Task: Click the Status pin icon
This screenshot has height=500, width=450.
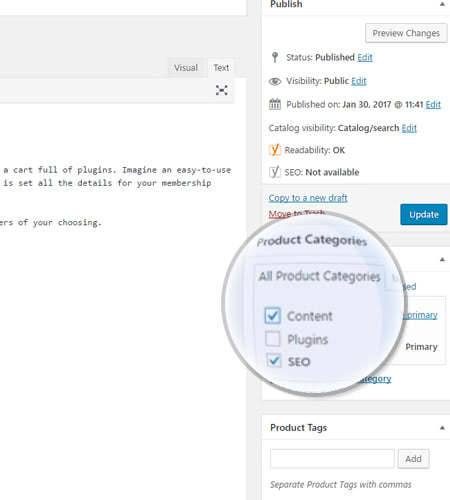Action: tap(275, 57)
